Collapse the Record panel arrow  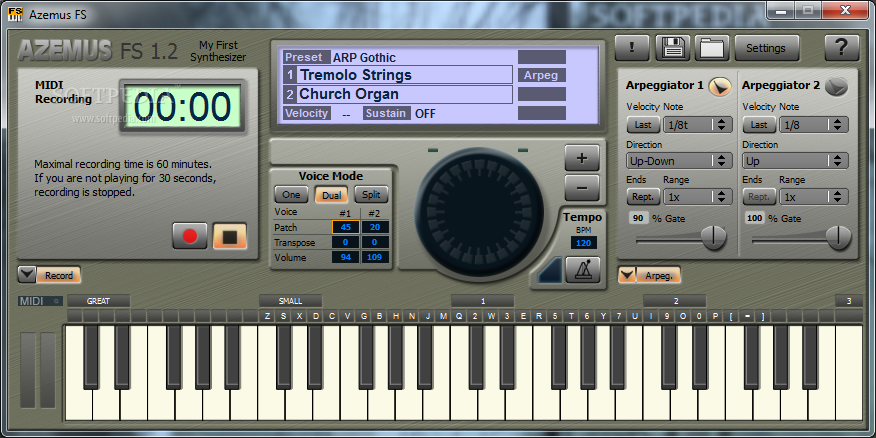click(27, 274)
